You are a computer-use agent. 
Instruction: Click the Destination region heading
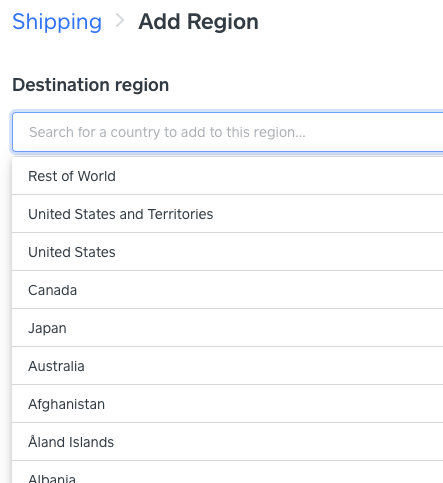pyautogui.click(x=91, y=85)
